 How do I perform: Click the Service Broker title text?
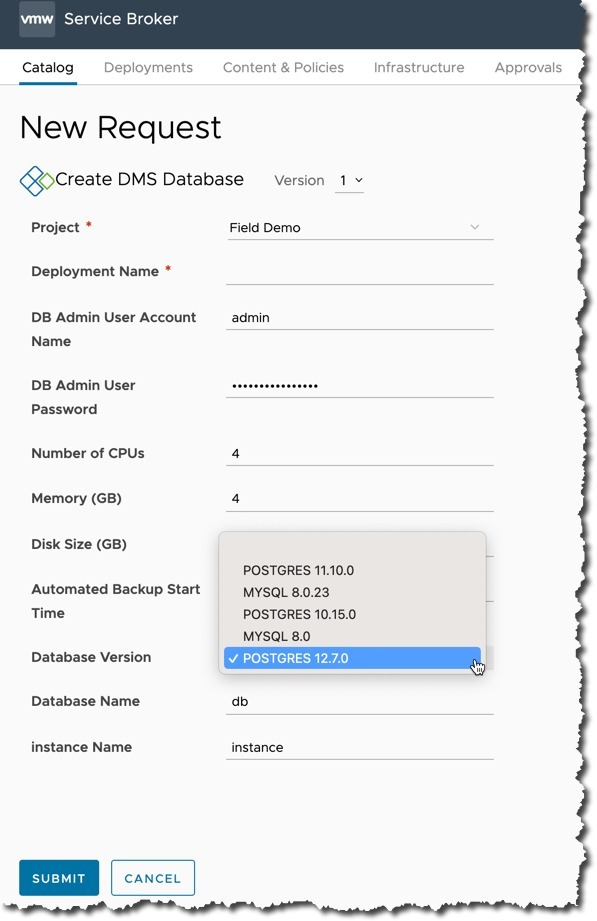pyautogui.click(x=121, y=19)
